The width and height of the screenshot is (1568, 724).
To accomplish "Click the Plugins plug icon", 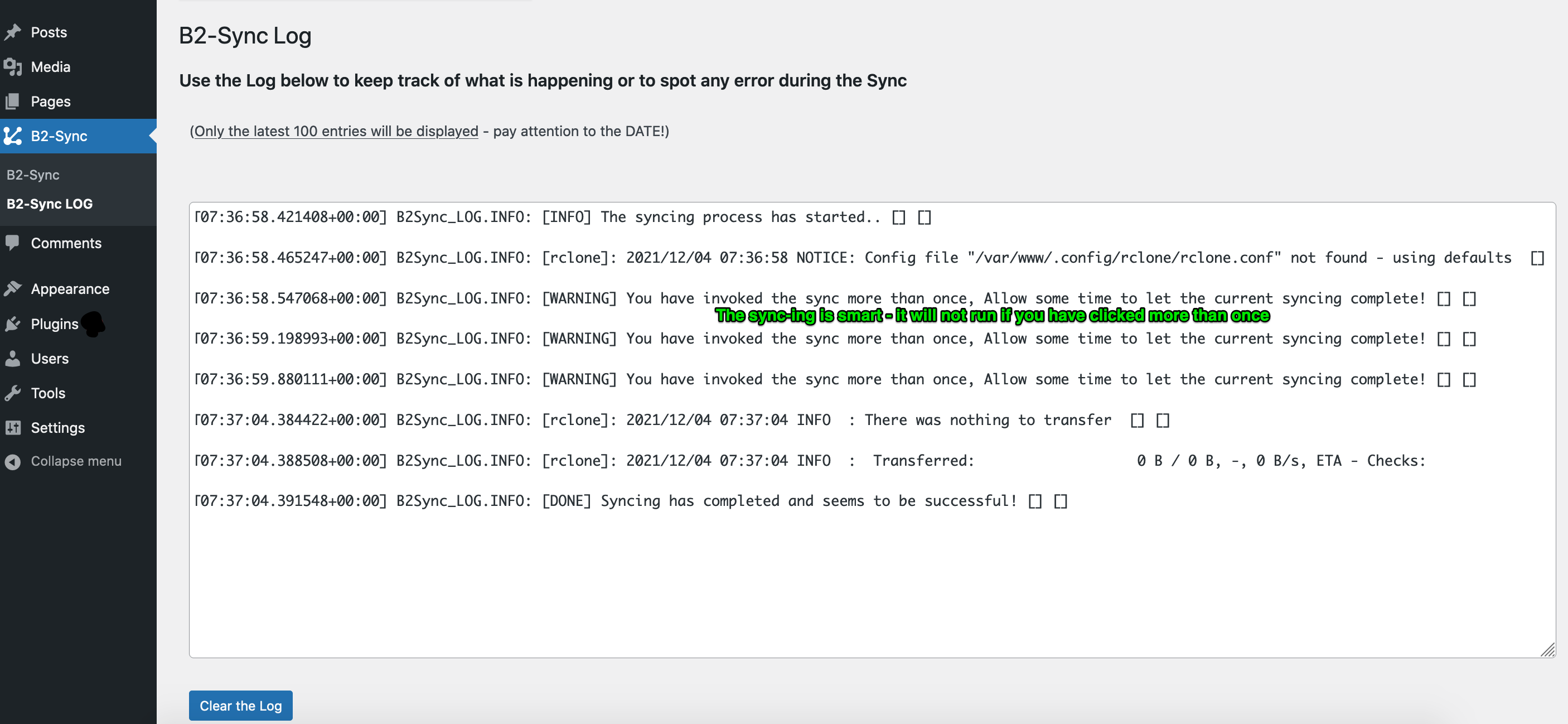I will [x=13, y=324].
